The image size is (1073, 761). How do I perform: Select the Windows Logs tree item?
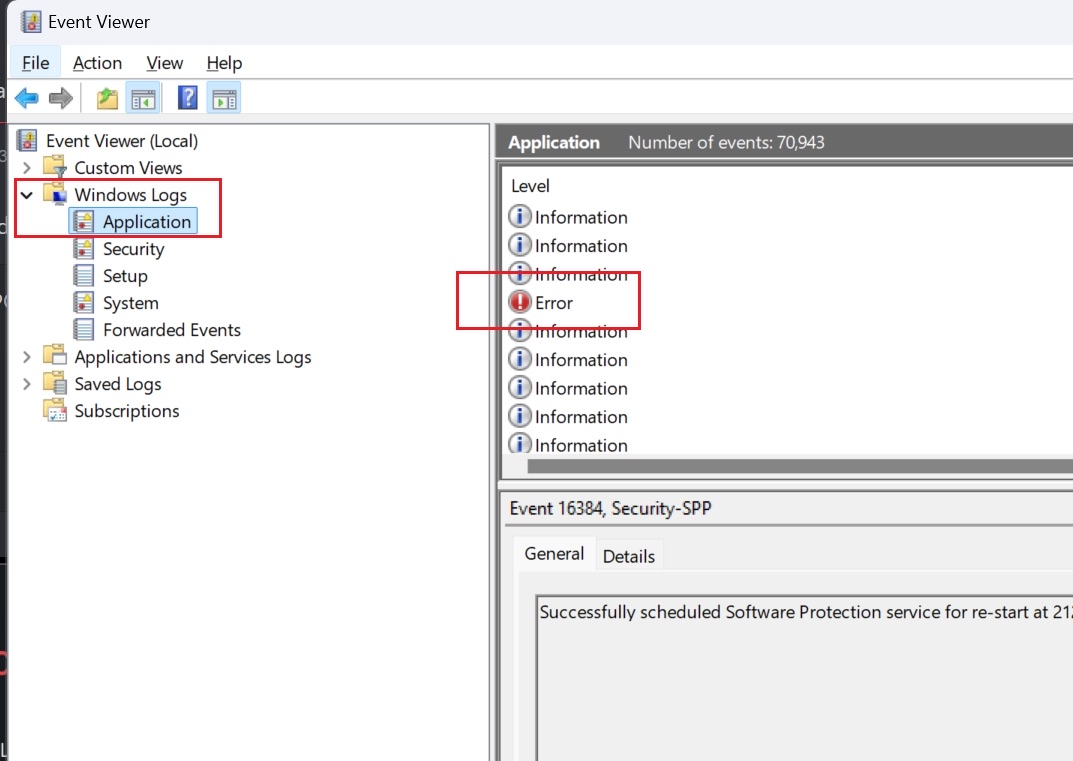pos(130,195)
